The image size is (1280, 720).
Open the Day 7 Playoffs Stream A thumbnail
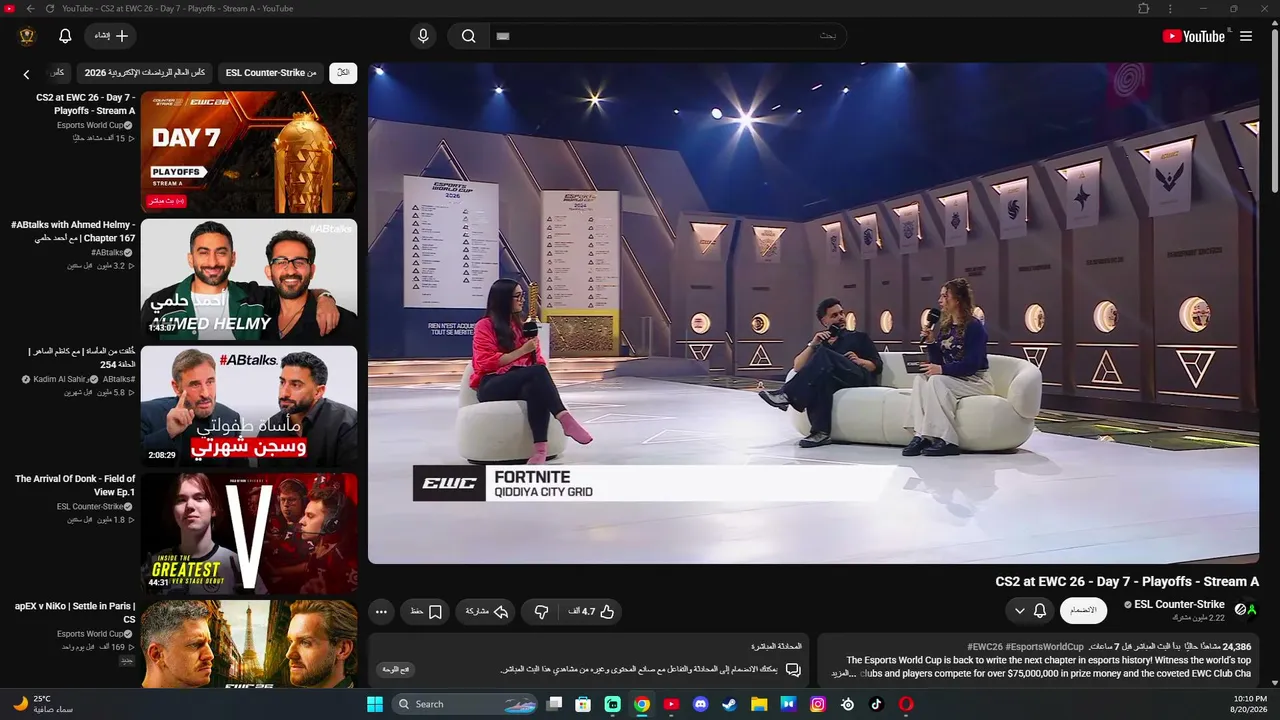249,152
